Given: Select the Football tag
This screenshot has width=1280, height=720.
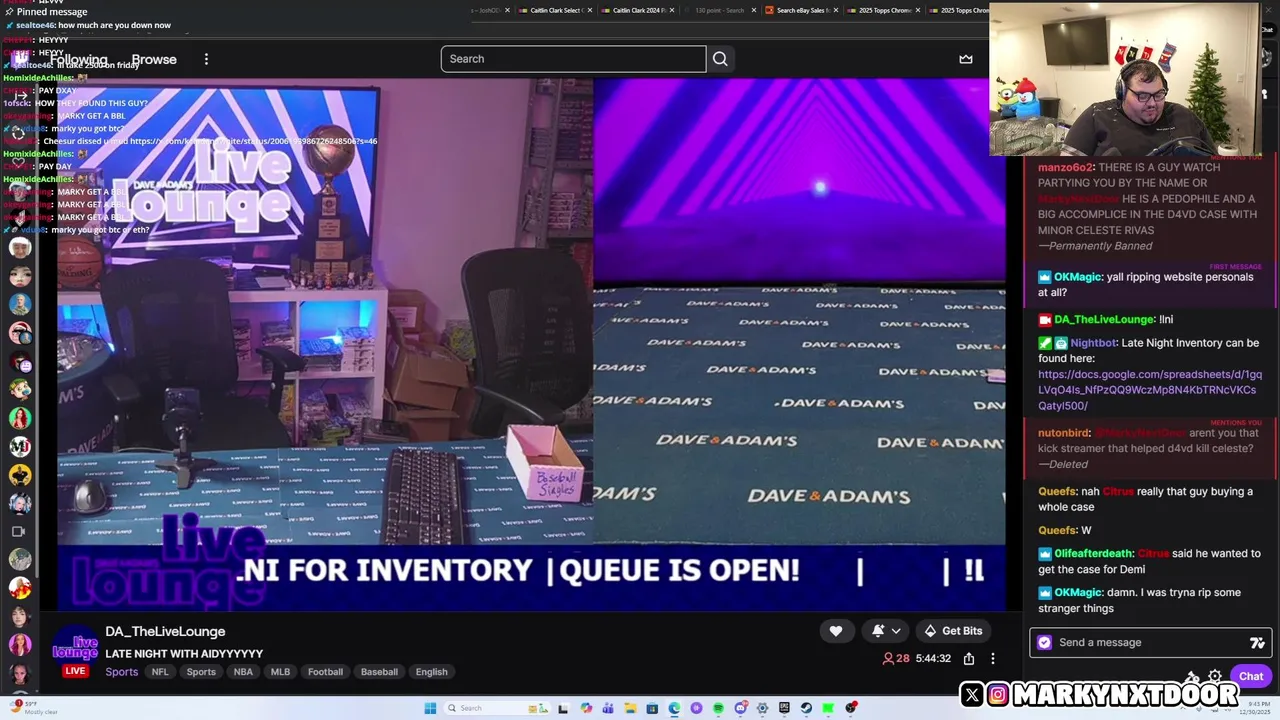Looking at the screenshot, I should click(325, 672).
